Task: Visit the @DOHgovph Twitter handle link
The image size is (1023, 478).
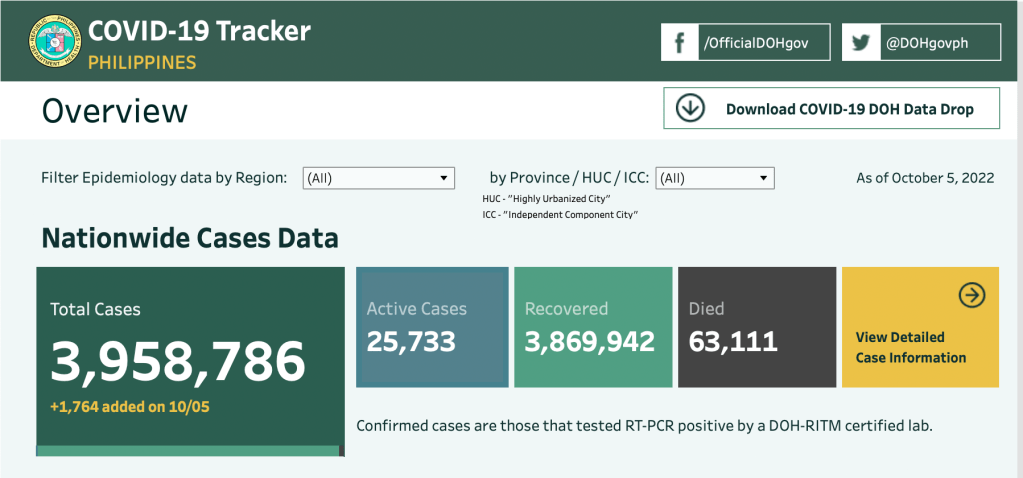Action: (926, 43)
